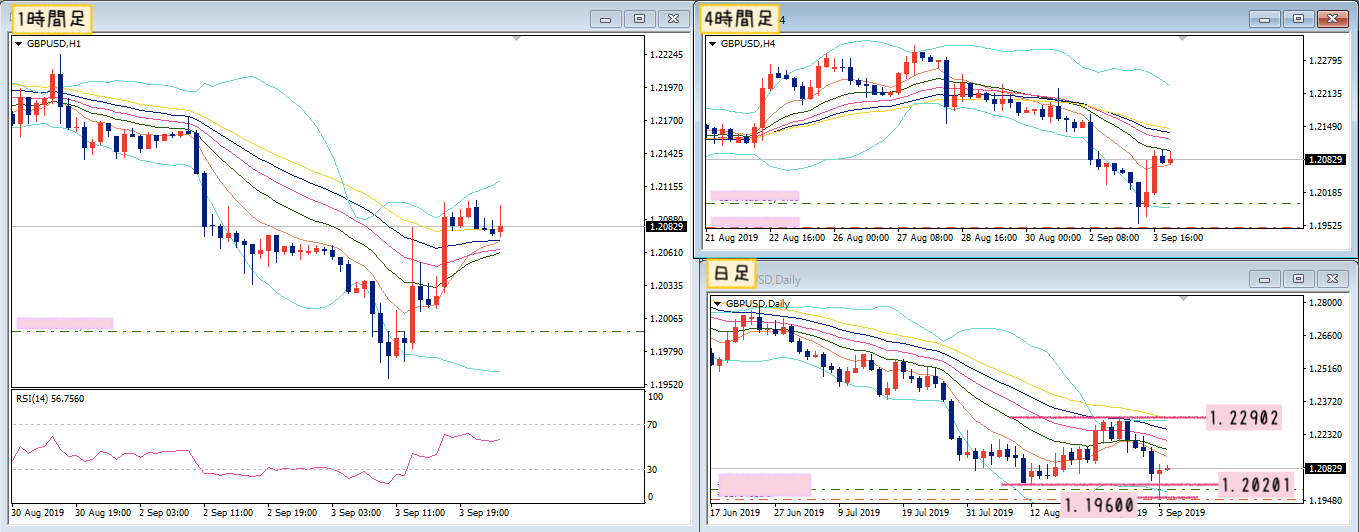Click current price tag 1.20829 in Daily chart
Viewport: 1360px width, 532px height.
pos(1326,468)
